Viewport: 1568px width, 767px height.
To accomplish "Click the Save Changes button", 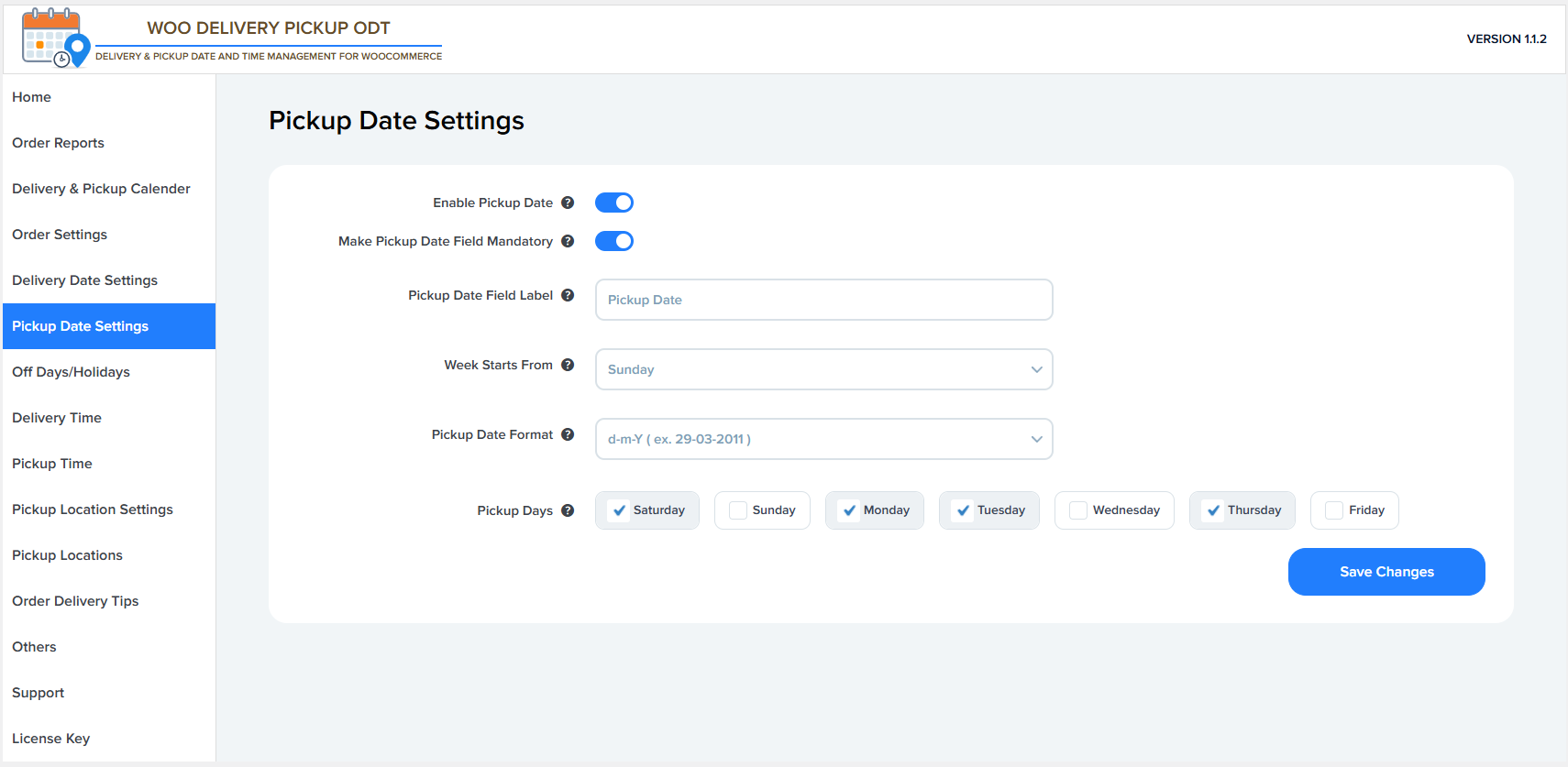I will [x=1386, y=572].
